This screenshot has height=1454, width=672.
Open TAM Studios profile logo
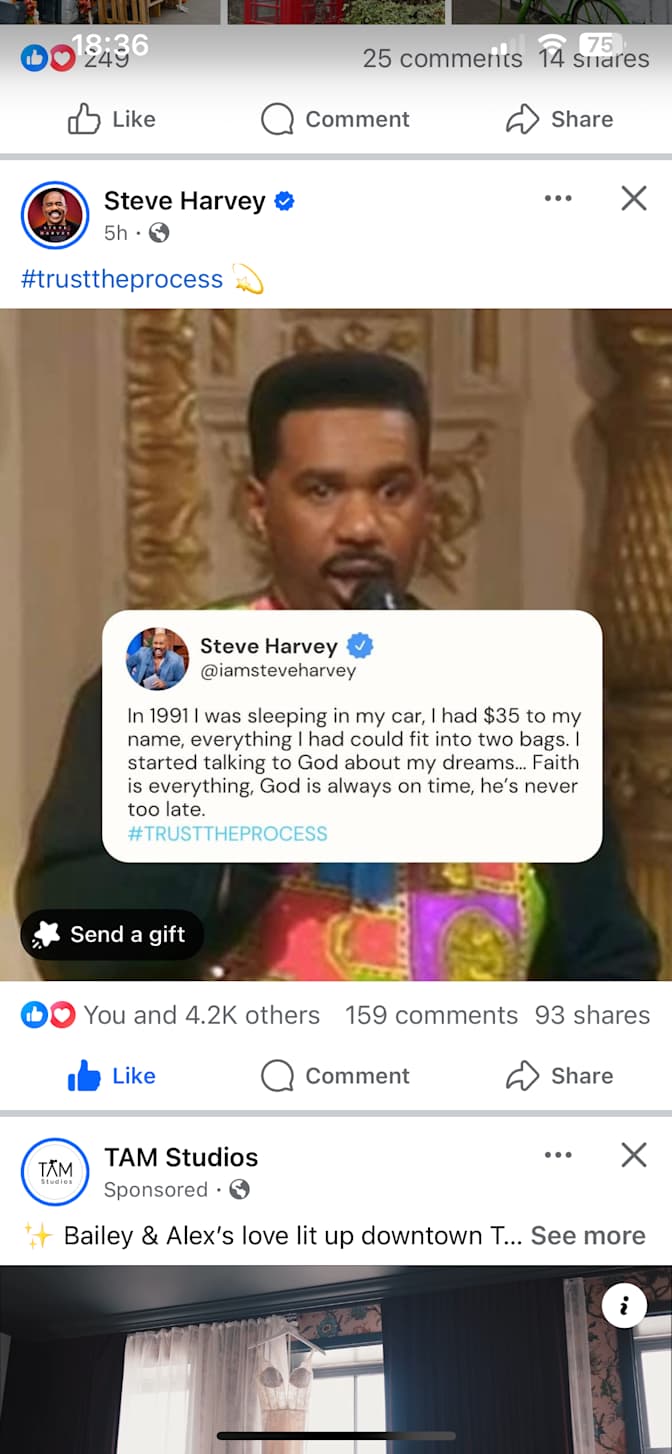click(55, 1172)
